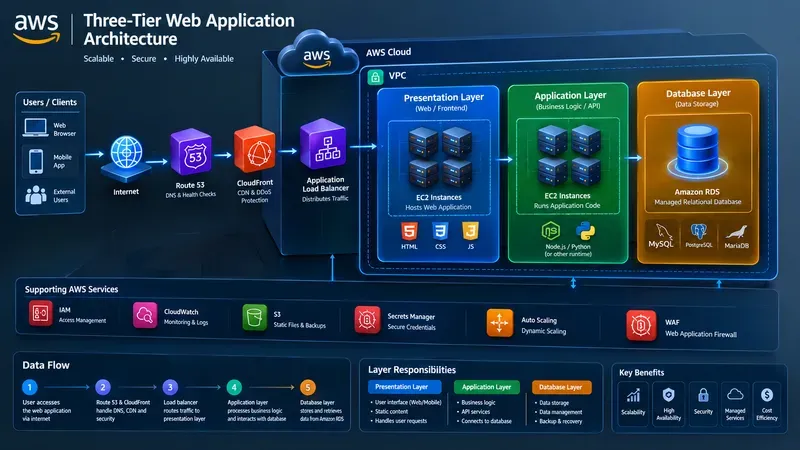Click the 'AWS Cloud' label
This screenshot has width=800, height=450.
click(x=388, y=52)
